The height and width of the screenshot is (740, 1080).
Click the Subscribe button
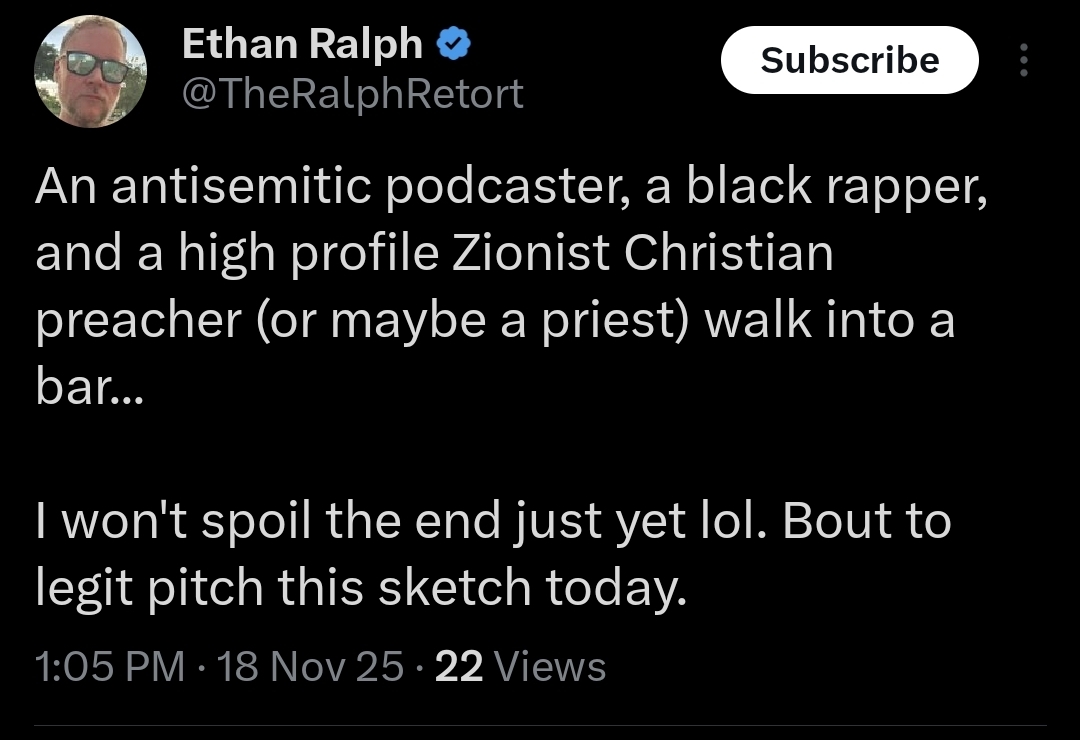tap(849, 60)
